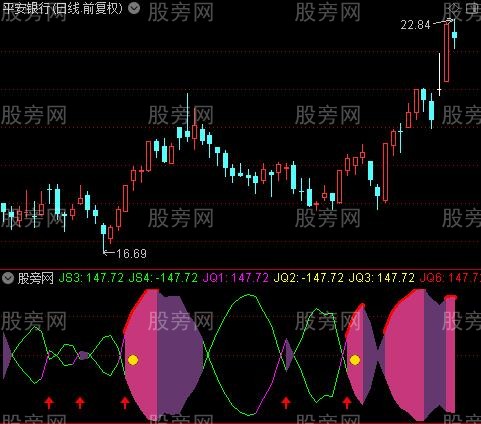
Task: Select the JQ1: 147.72 indicator value
Action: click(x=235, y=278)
